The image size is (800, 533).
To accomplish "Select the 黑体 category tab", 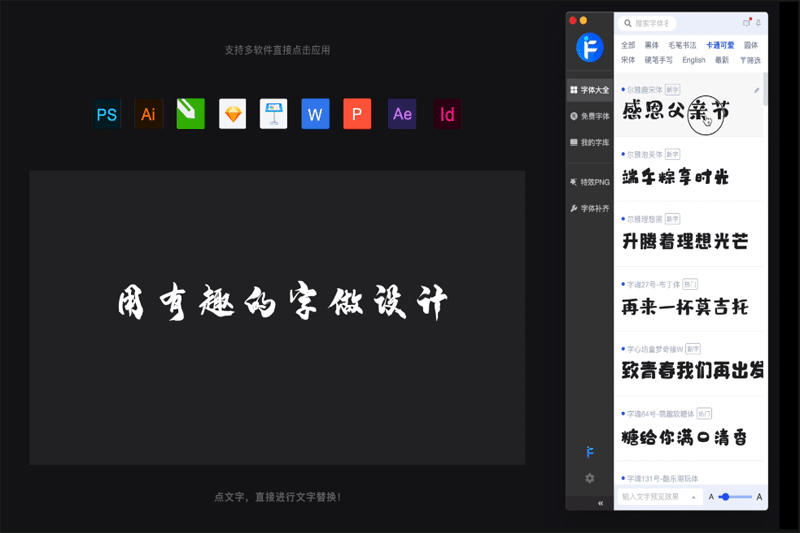I will (652, 45).
